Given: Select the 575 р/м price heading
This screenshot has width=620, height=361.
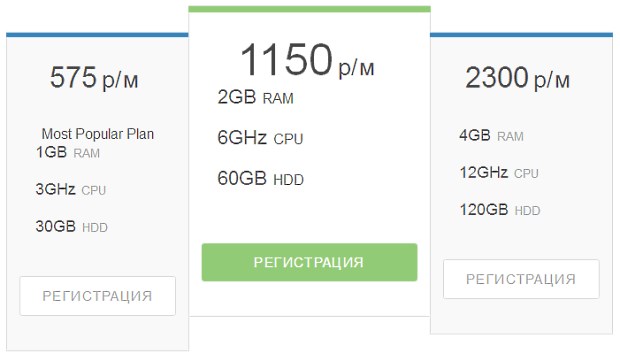Looking at the screenshot, I should [x=94, y=77].
